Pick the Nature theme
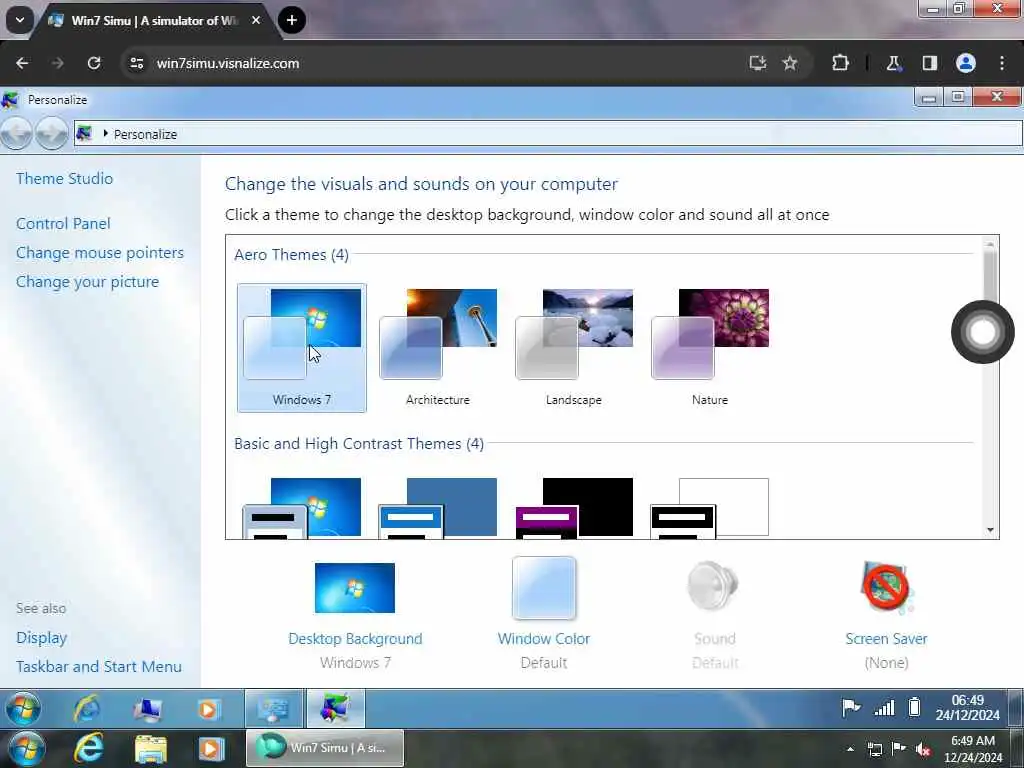Image resolution: width=1024 pixels, height=768 pixels. click(x=710, y=347)
